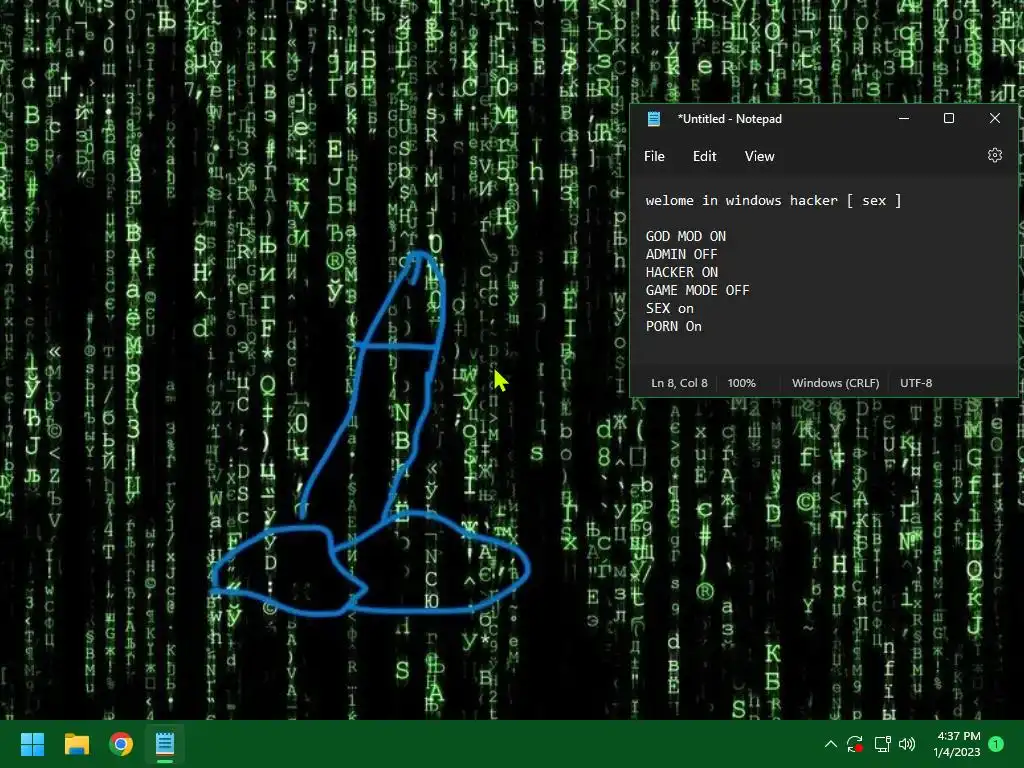Image resolution: width=1024 pixels, height=768 pixels.
Task: Click the 'GAME MODE OFF' line
Action: tap(697, 290)
